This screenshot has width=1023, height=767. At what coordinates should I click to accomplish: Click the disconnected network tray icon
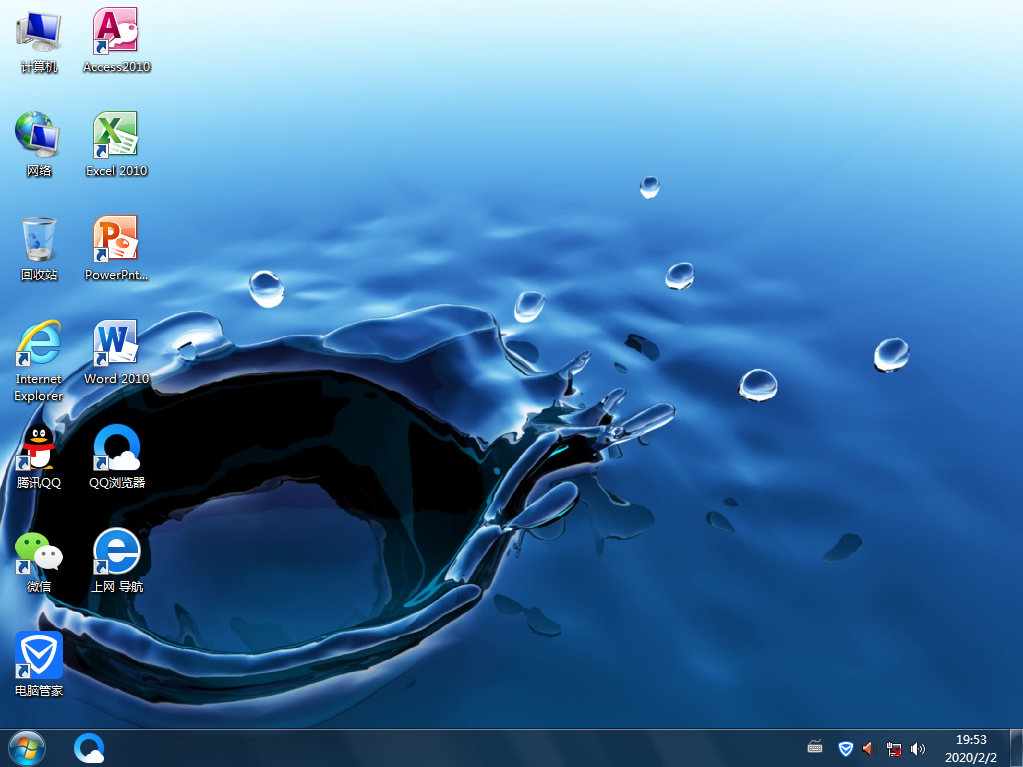(x=894, y=748)
